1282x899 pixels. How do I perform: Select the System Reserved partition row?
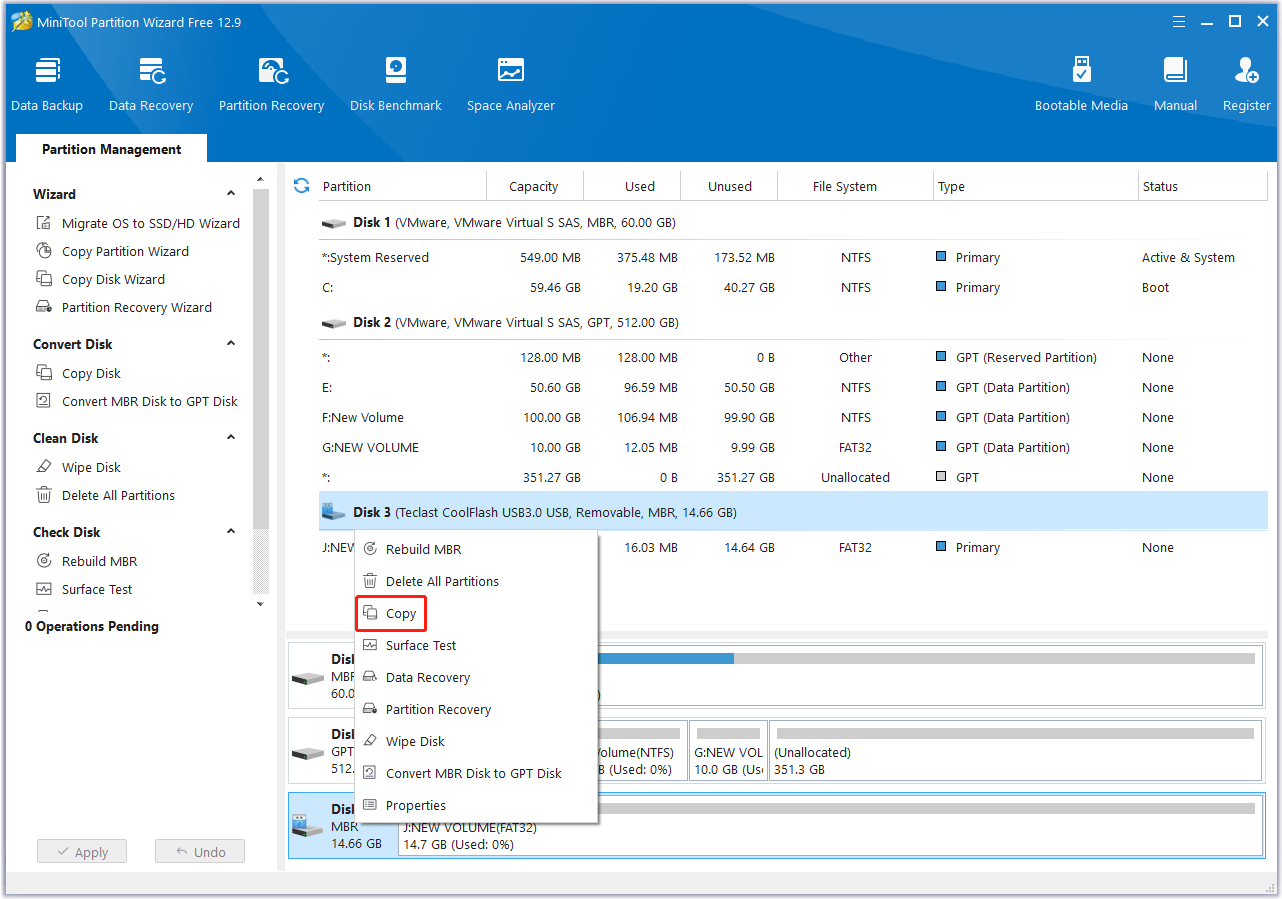(x=793, y=257)
